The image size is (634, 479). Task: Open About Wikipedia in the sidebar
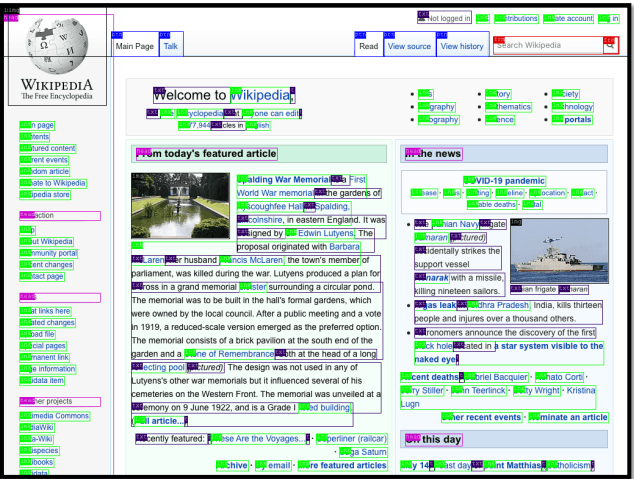(46, 241)
